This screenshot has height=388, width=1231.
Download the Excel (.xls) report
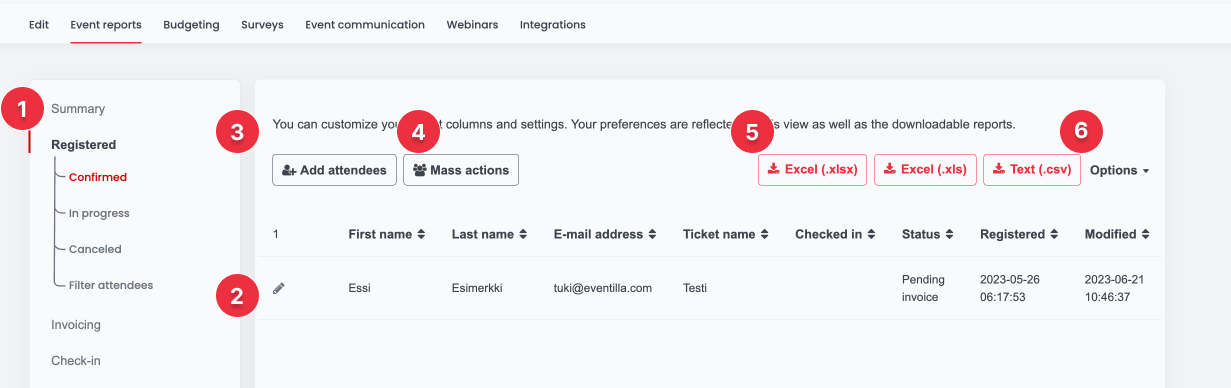click(925, 170)
